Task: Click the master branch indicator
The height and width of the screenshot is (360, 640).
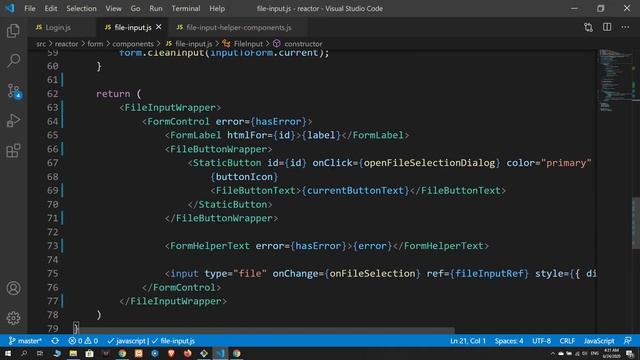Action: pos(25,341)
